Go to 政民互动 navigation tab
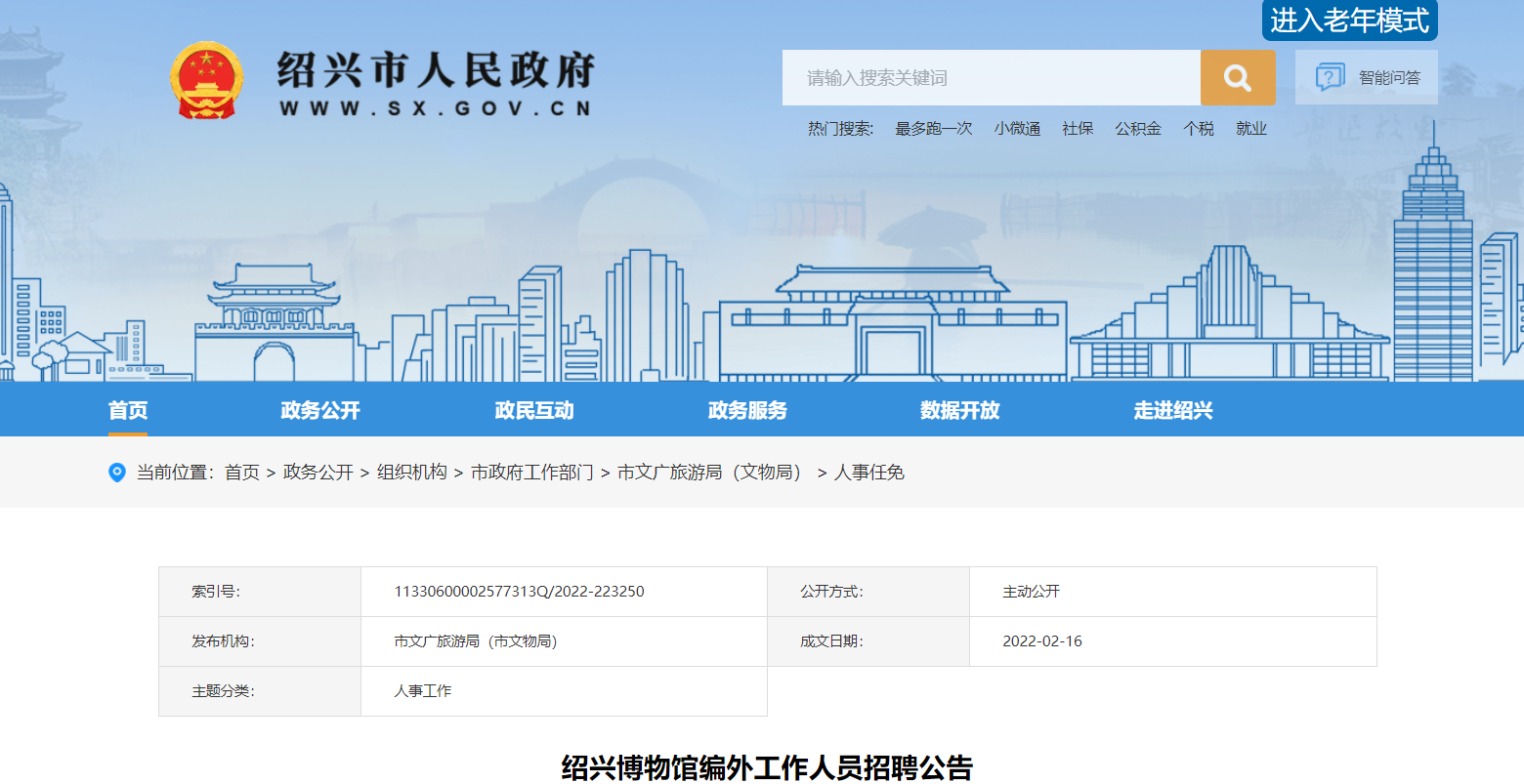Image resolution: width=1524 pixels, height=784 pixels. 534,410
